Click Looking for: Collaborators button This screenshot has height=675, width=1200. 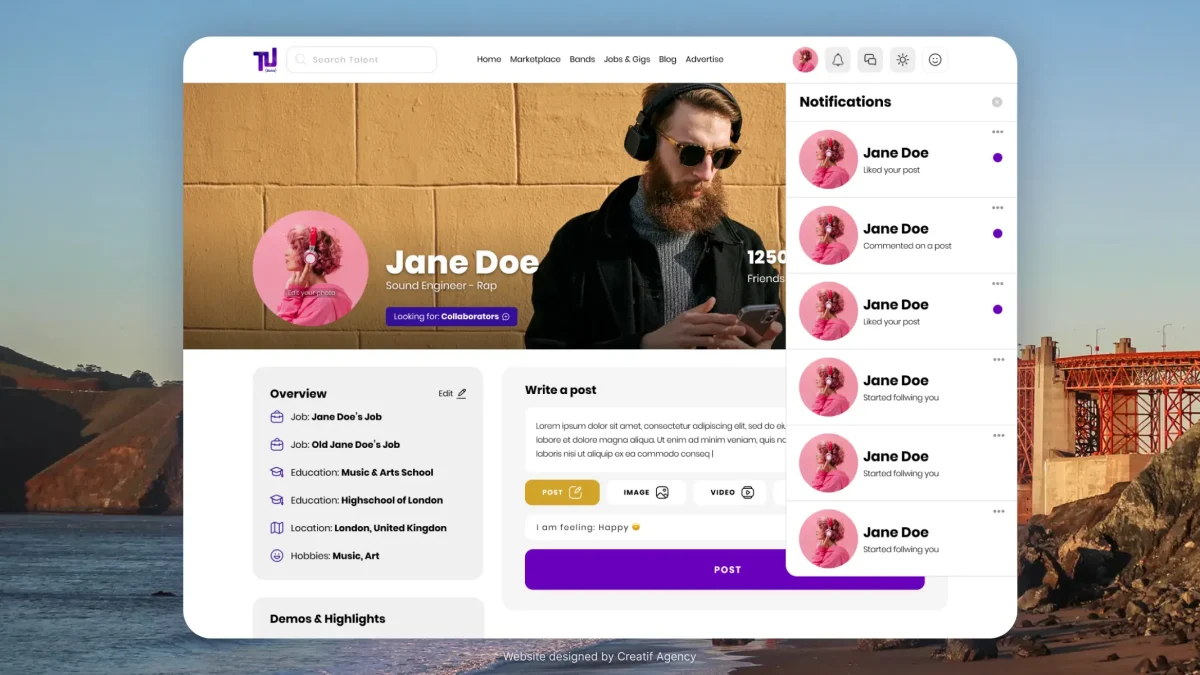coord(451,317)
